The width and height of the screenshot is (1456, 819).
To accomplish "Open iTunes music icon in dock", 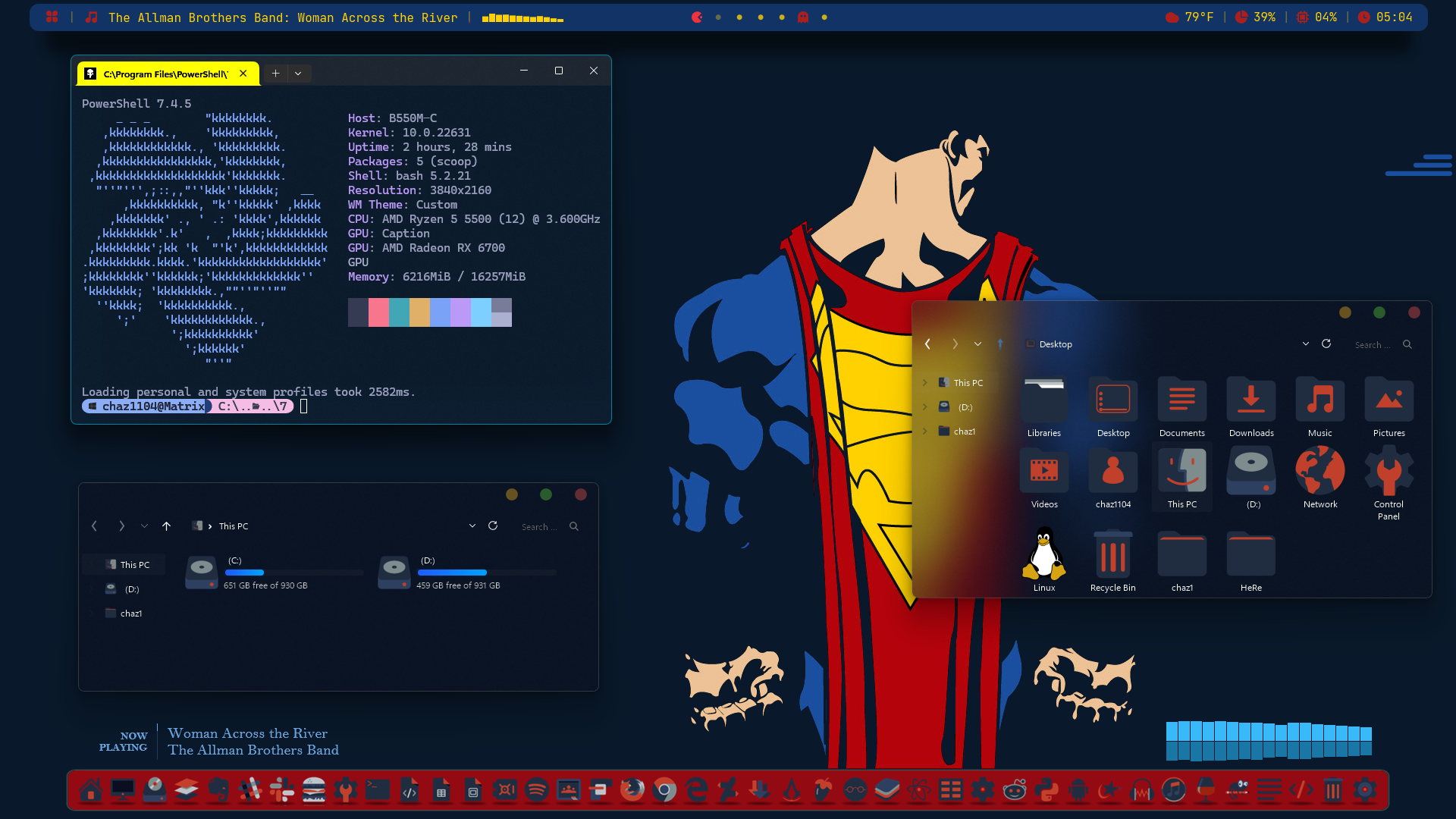I will tap(1174, 790).
